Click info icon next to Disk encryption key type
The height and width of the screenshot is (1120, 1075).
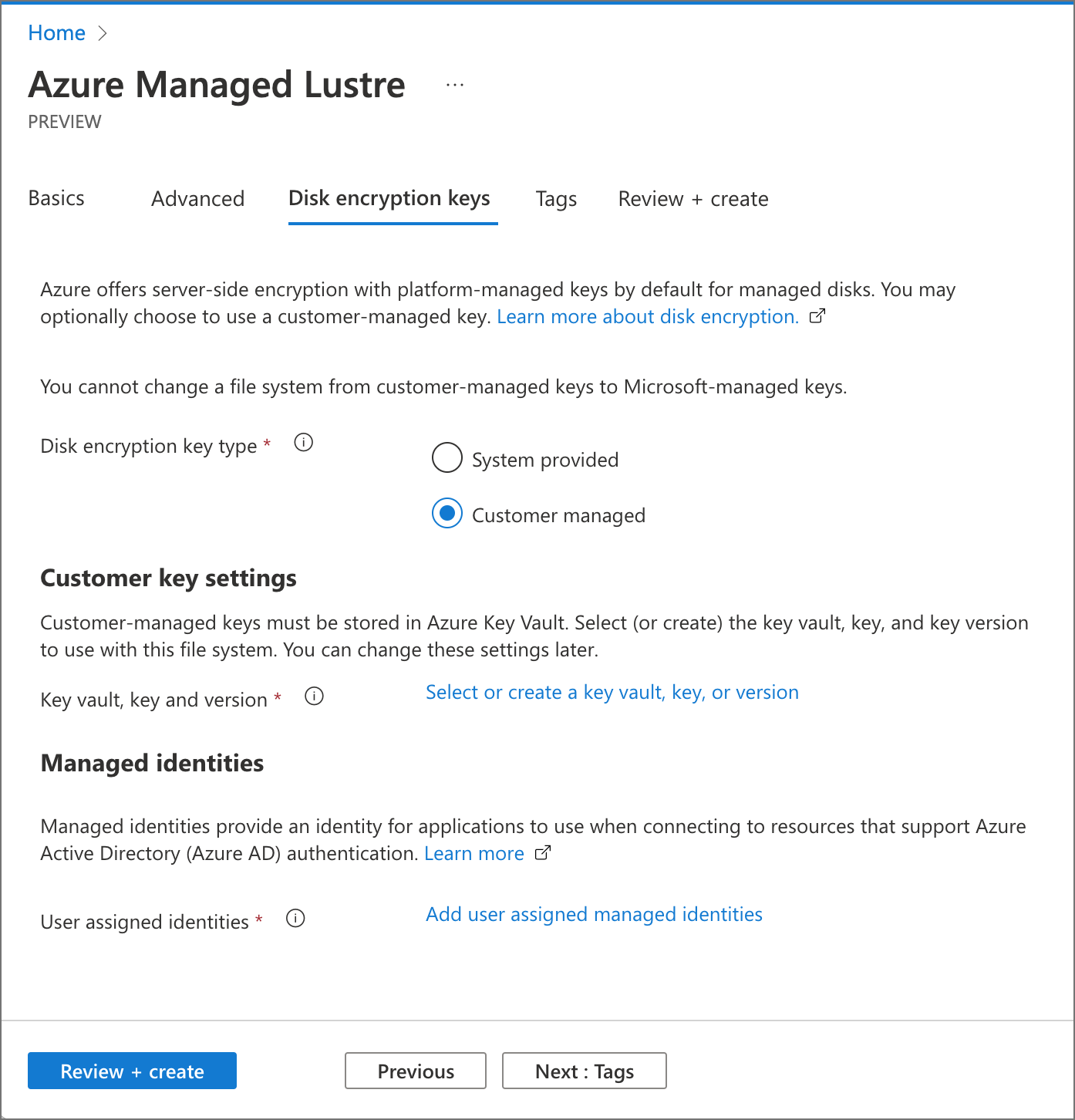click(304, 443)
